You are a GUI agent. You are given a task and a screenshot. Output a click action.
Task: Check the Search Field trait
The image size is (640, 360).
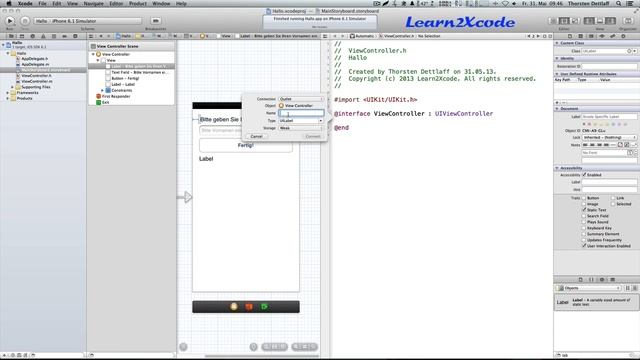[584, 216]
